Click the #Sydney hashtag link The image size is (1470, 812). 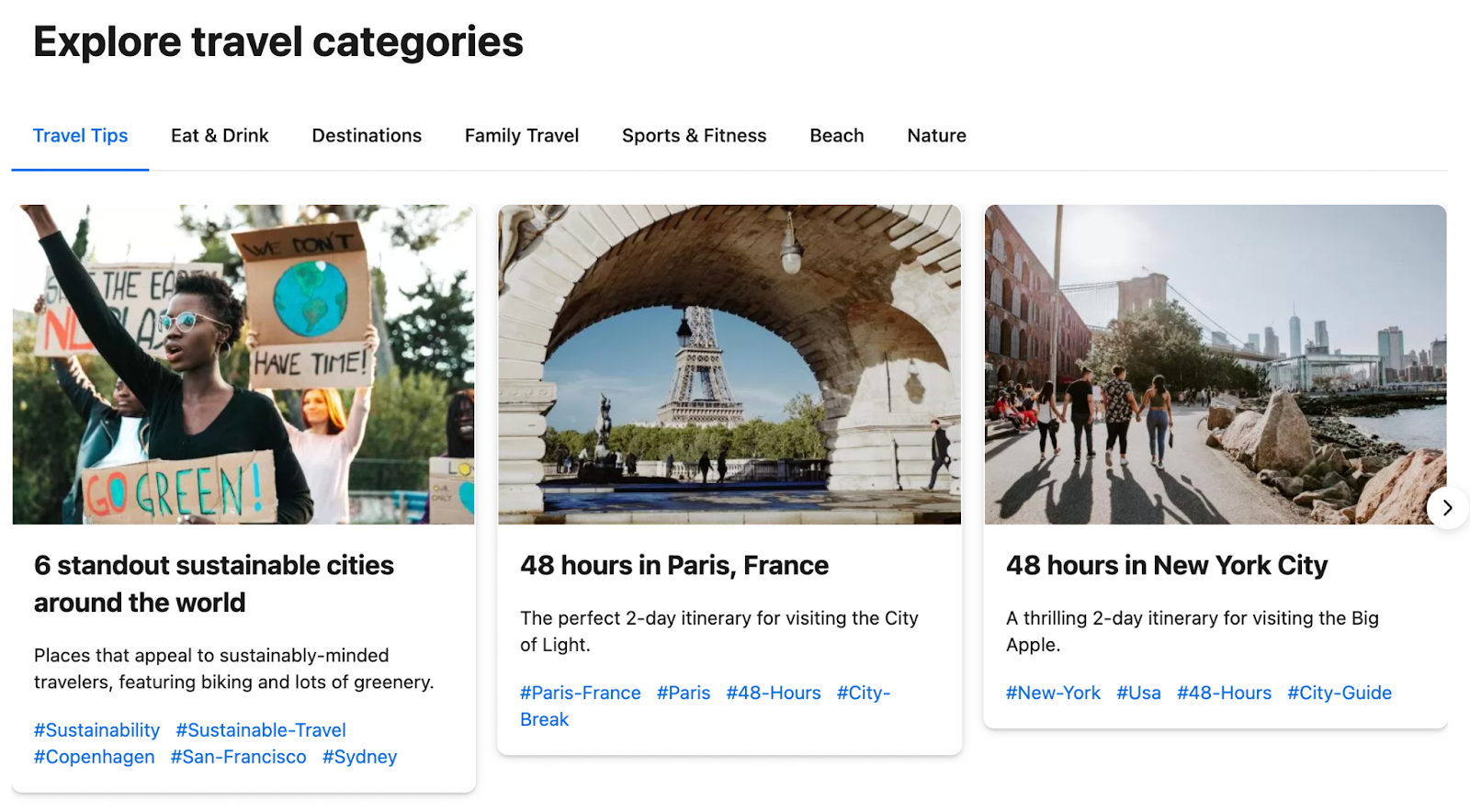coord(359,756)
